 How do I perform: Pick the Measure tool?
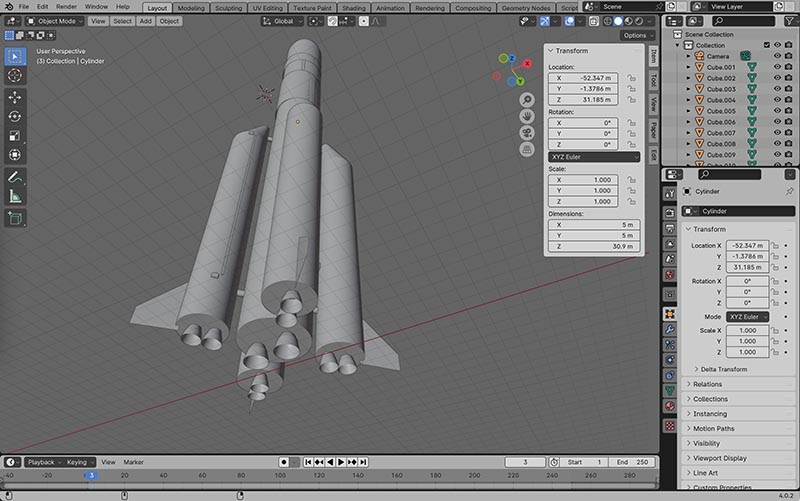tap(15, 196)
